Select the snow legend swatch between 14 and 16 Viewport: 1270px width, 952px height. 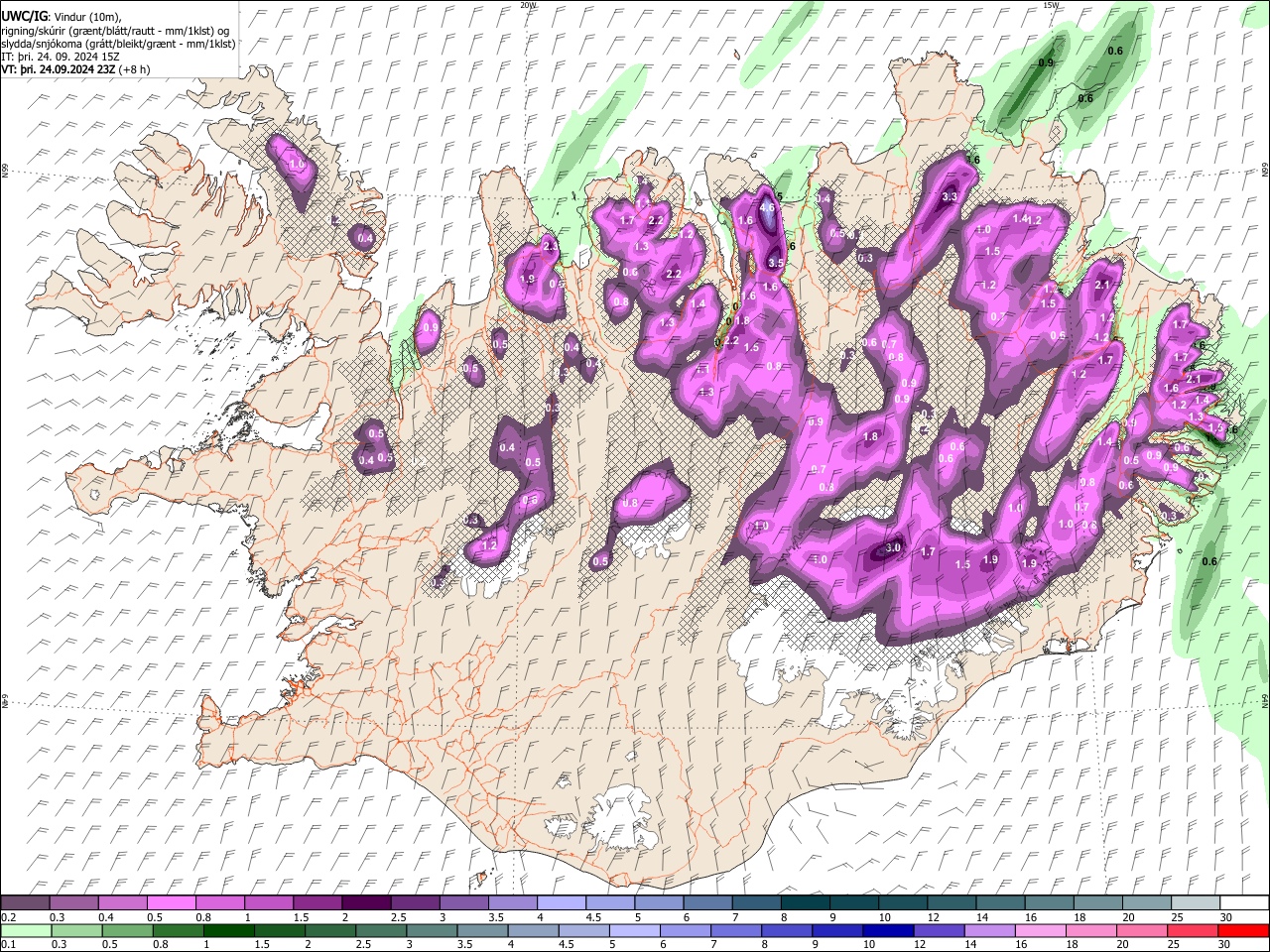point(1001,902)
